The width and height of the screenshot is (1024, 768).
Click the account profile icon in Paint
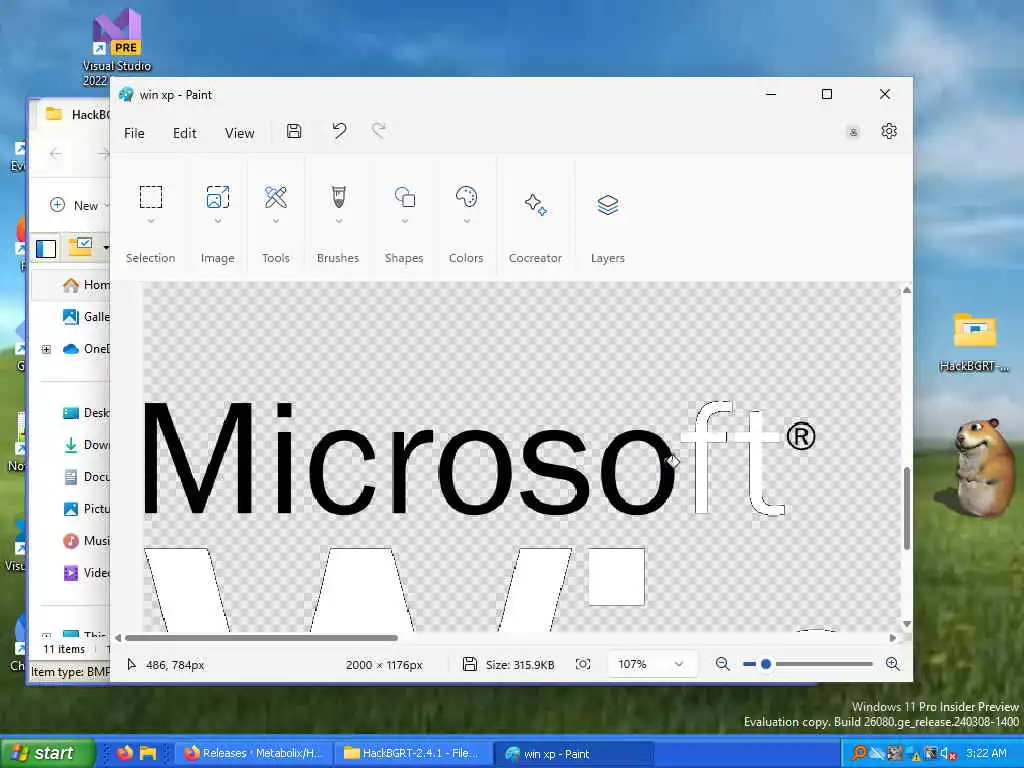click(x=853, y=132)
